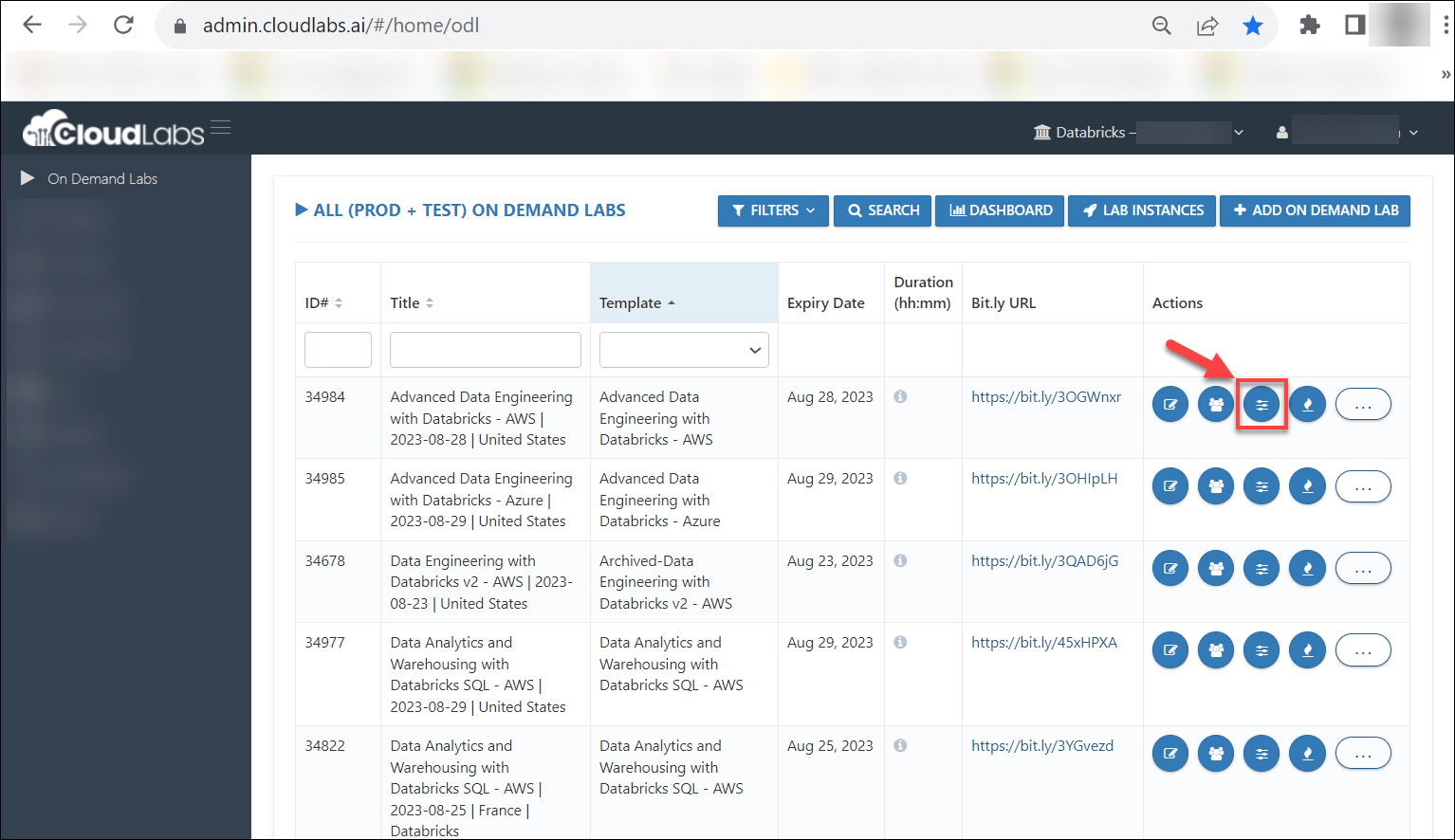The width and height of the screenshot is (1455, 840).
Task: Click the Search button
Action: click(x=882, y=210)
